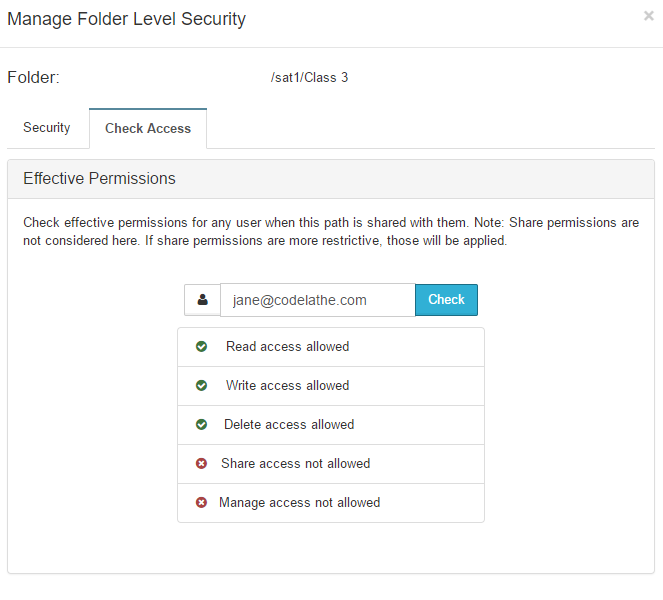This screenshot has width=663, height=600.
Task: Click the Delete access allowed row
Action: point(331,425)
